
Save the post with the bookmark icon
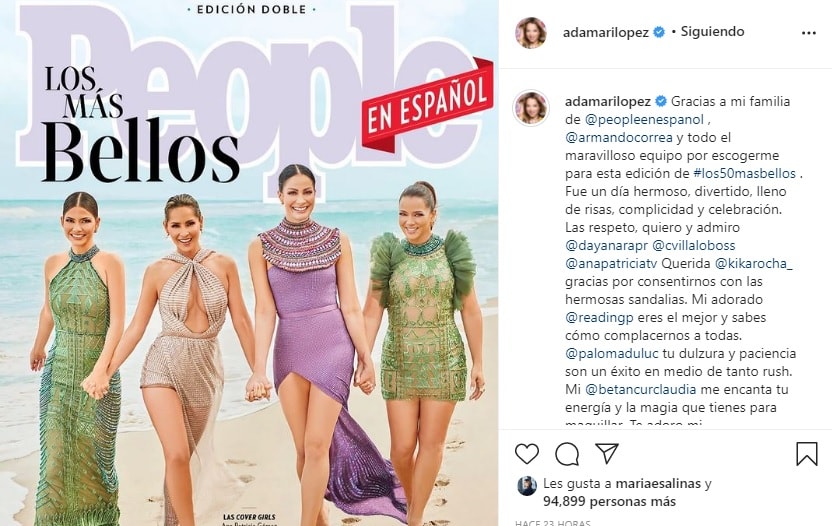(807, 454)
